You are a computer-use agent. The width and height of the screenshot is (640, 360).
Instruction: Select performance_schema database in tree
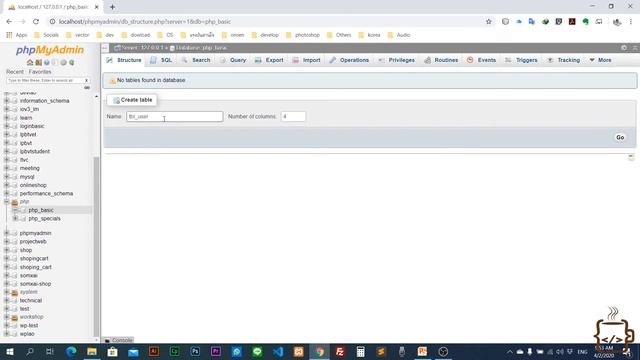[x=46, y=193]
